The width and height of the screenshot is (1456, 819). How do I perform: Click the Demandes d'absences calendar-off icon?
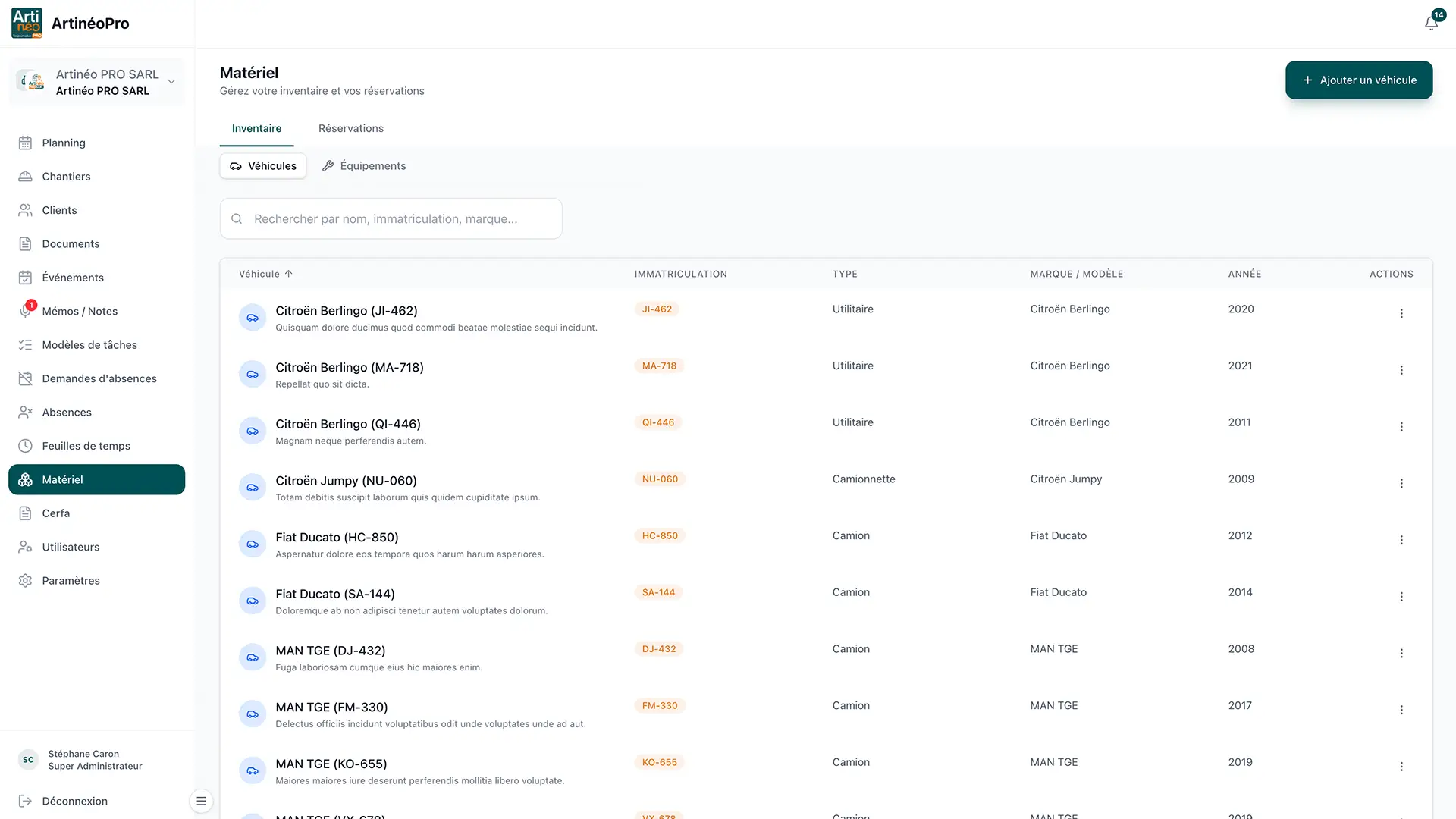(25, 378)
